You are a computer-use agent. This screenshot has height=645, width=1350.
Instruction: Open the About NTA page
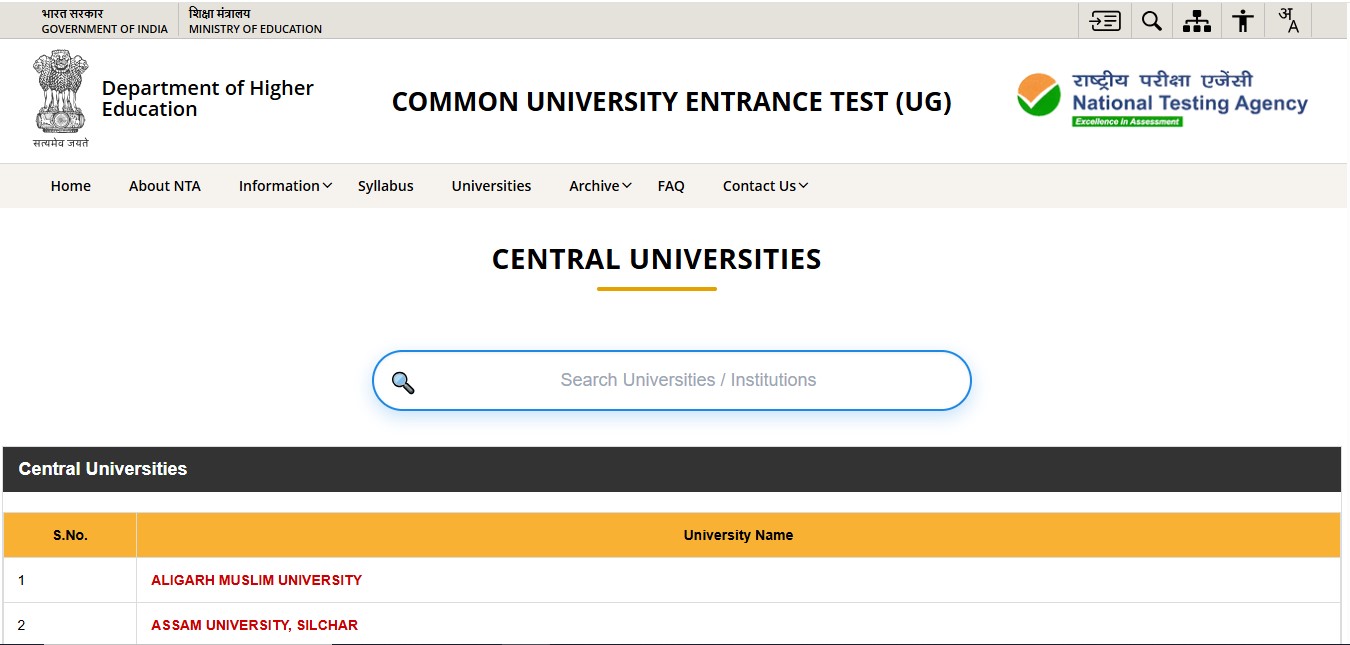pyautogui.click(x=165, y=186)
